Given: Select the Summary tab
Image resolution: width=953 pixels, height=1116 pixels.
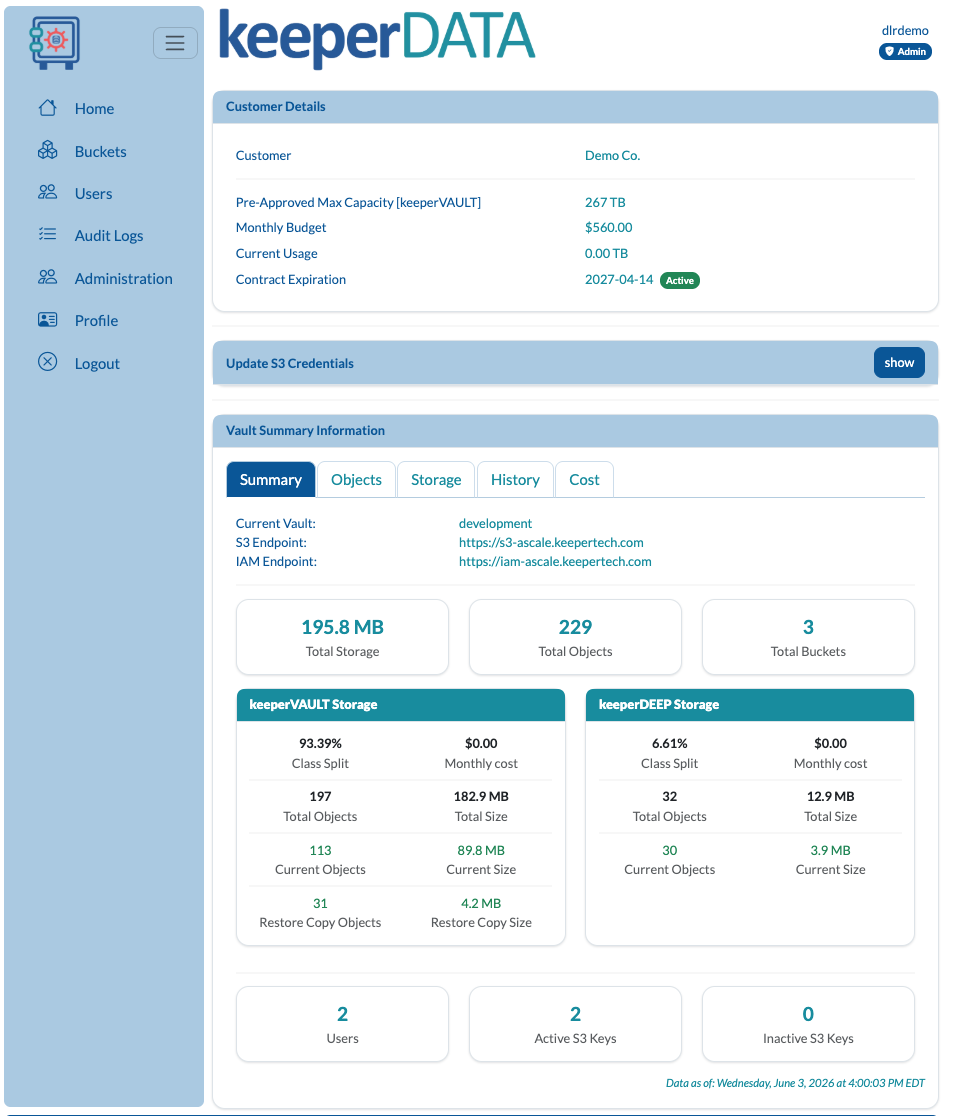Looking at the screenshot, I should tap(270, 479).
